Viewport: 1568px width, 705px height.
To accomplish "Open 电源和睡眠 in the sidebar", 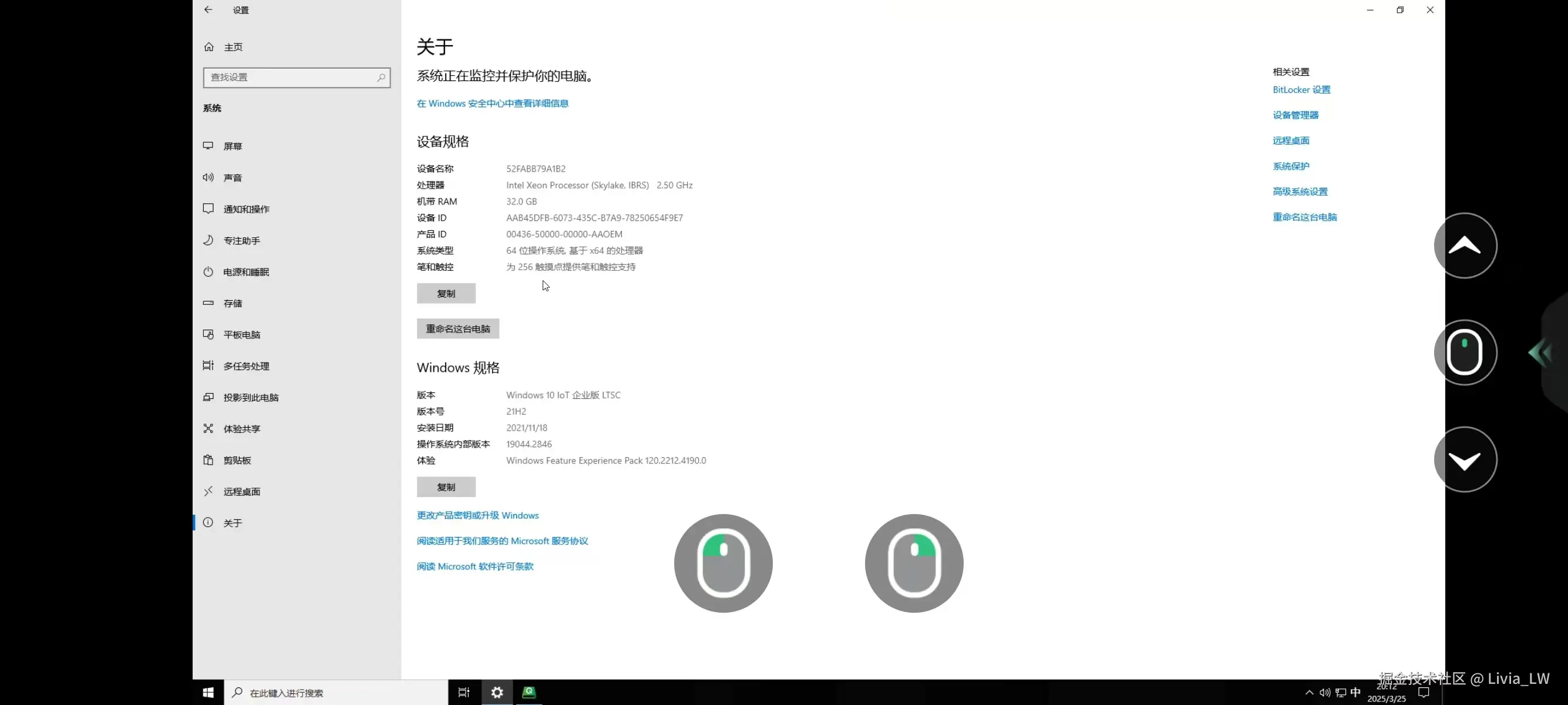I will [x=245, y=272].
